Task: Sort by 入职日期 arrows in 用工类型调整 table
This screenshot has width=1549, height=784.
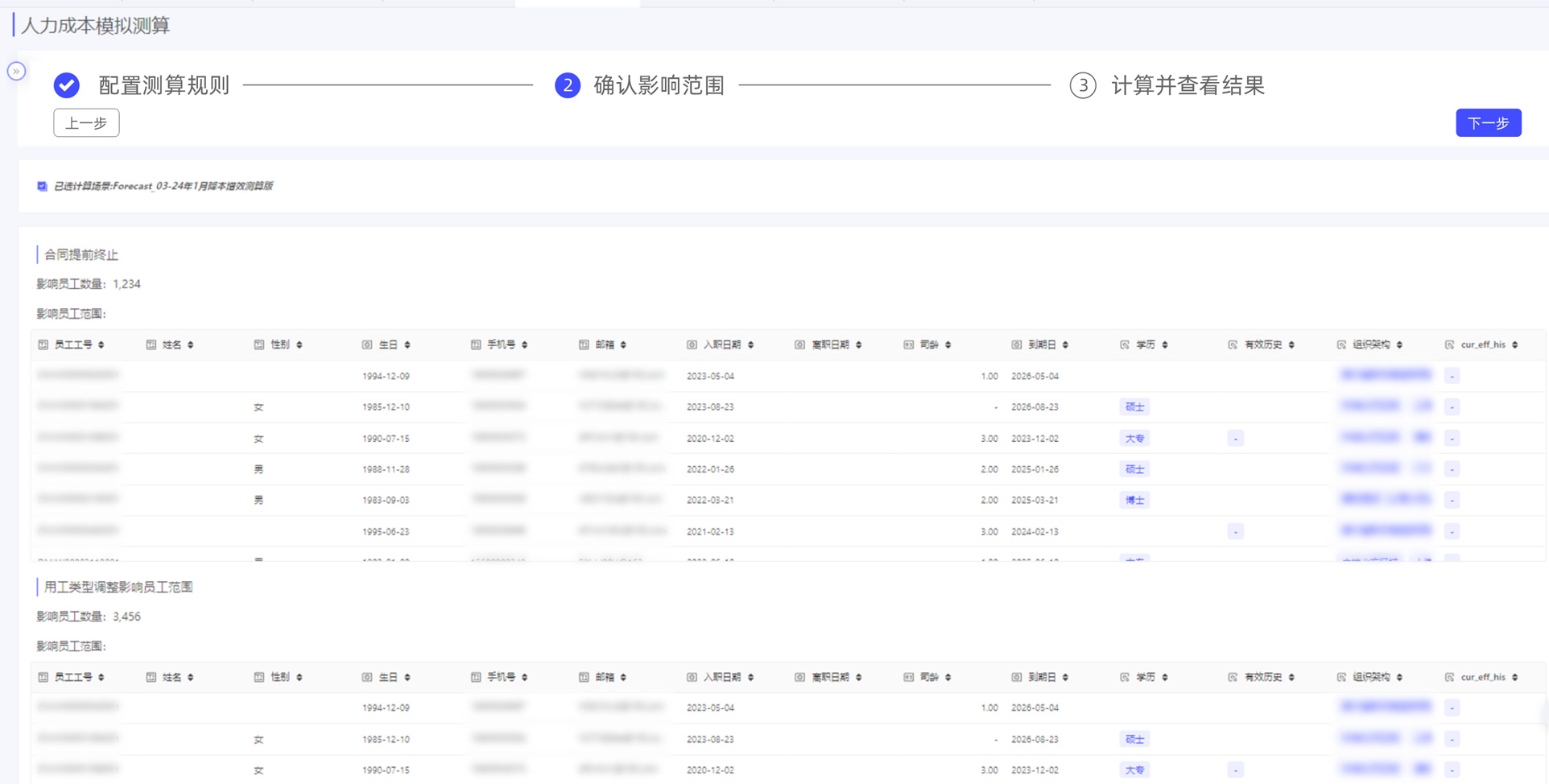Action: coord(751,677)
